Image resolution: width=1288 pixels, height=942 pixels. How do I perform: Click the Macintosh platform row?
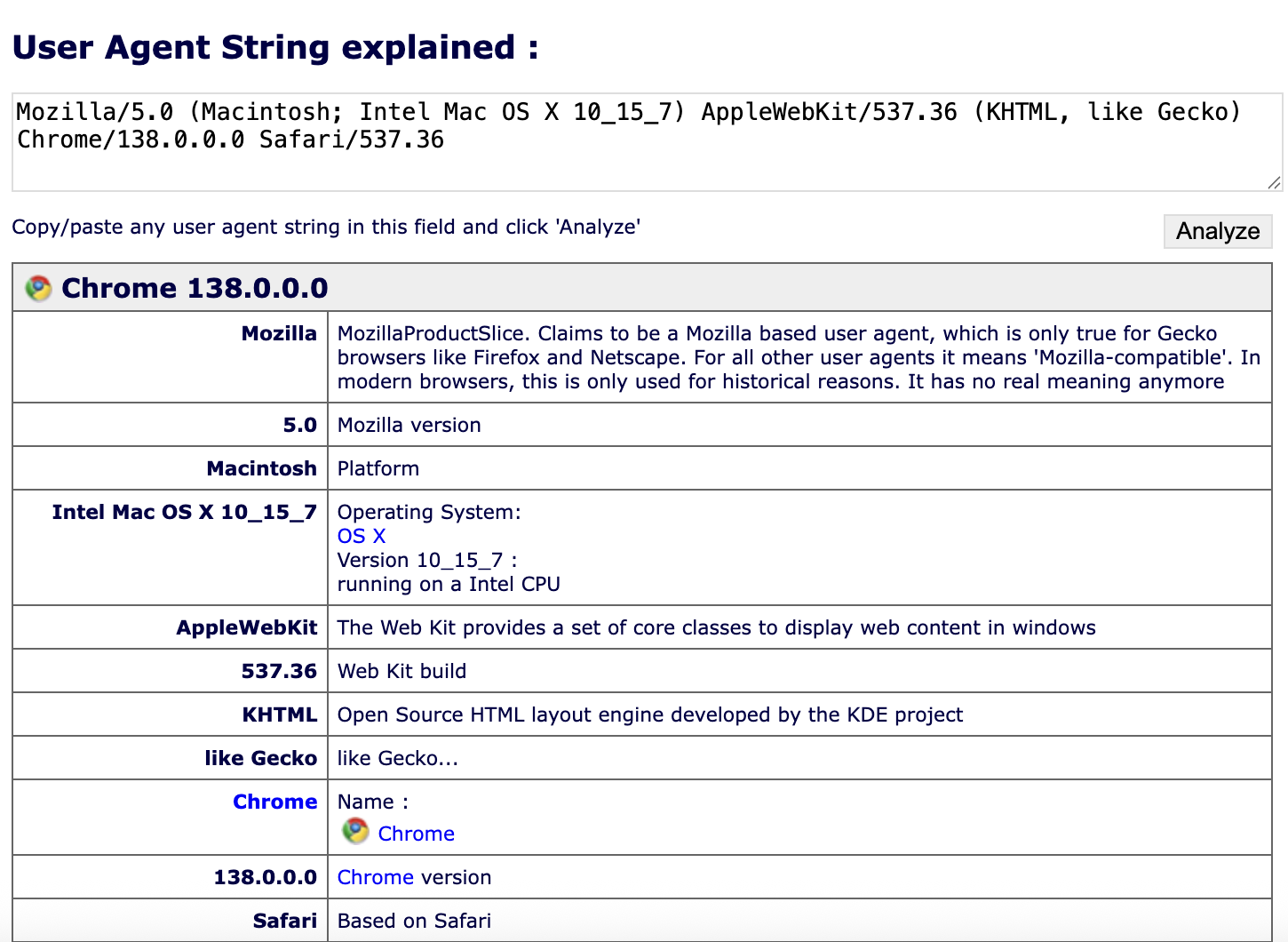pos(261,468)
